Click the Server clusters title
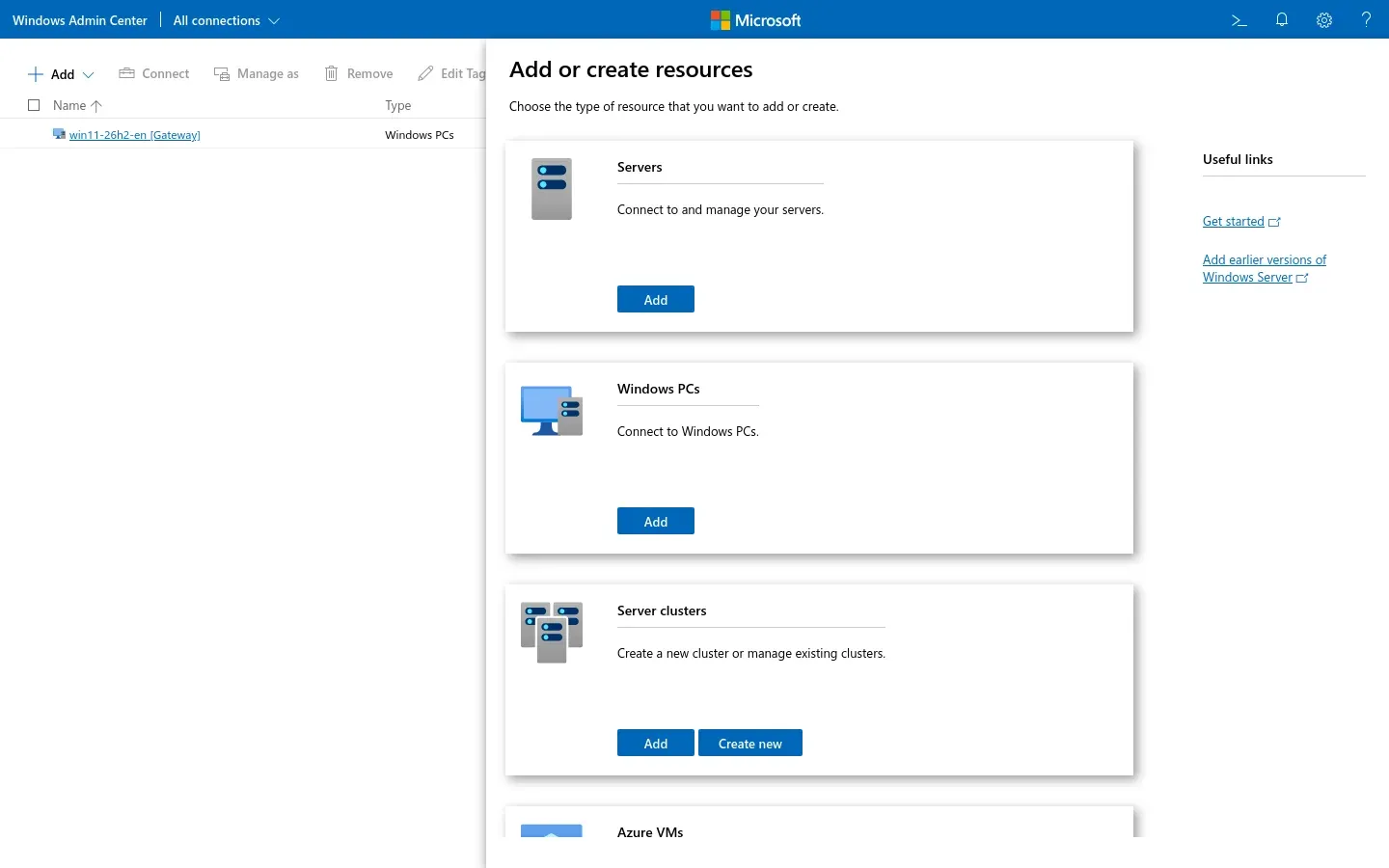1389x868 pixels. [x=662, y=610]
